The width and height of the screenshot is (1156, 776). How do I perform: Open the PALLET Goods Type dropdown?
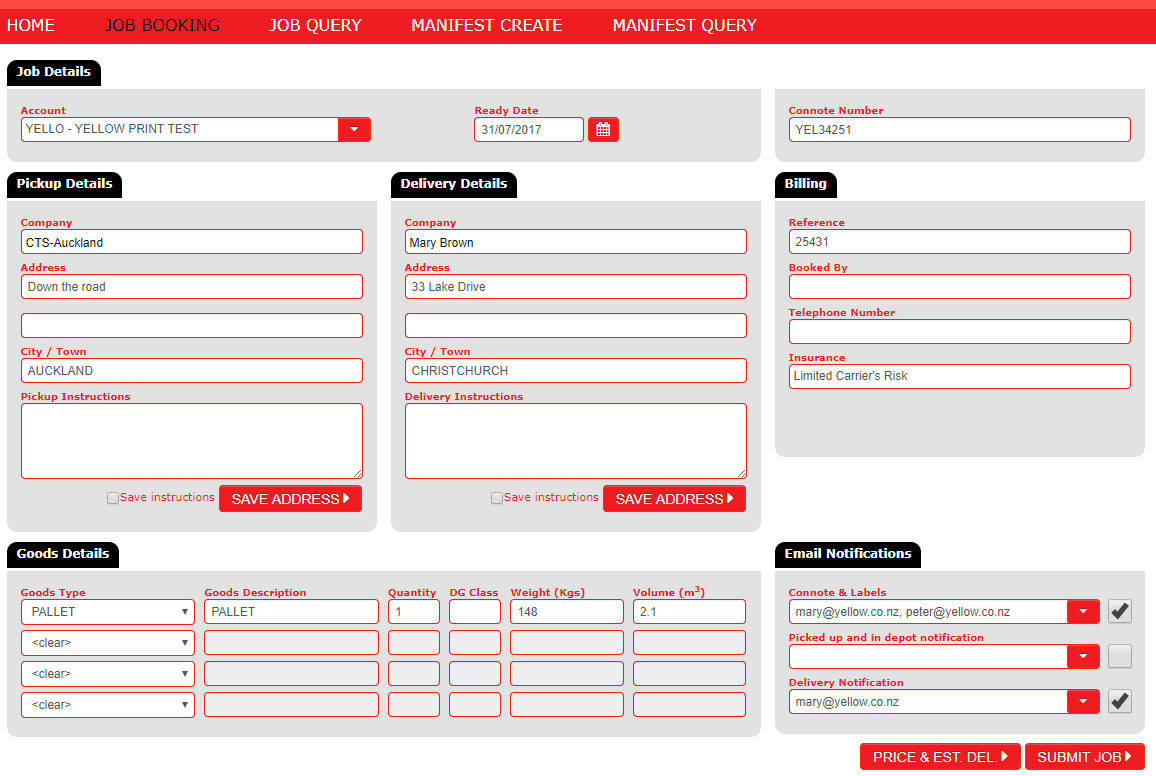click(x=108, y=612)
